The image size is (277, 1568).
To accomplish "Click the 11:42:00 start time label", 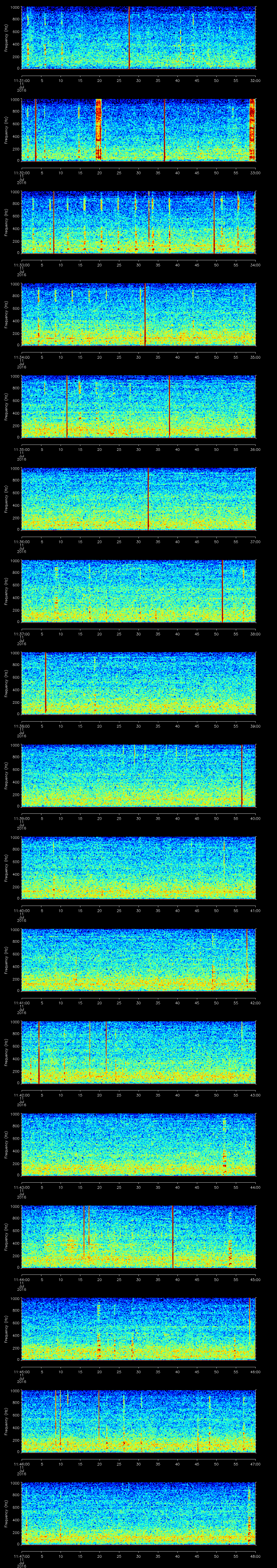I will (x=22, y=1095).
